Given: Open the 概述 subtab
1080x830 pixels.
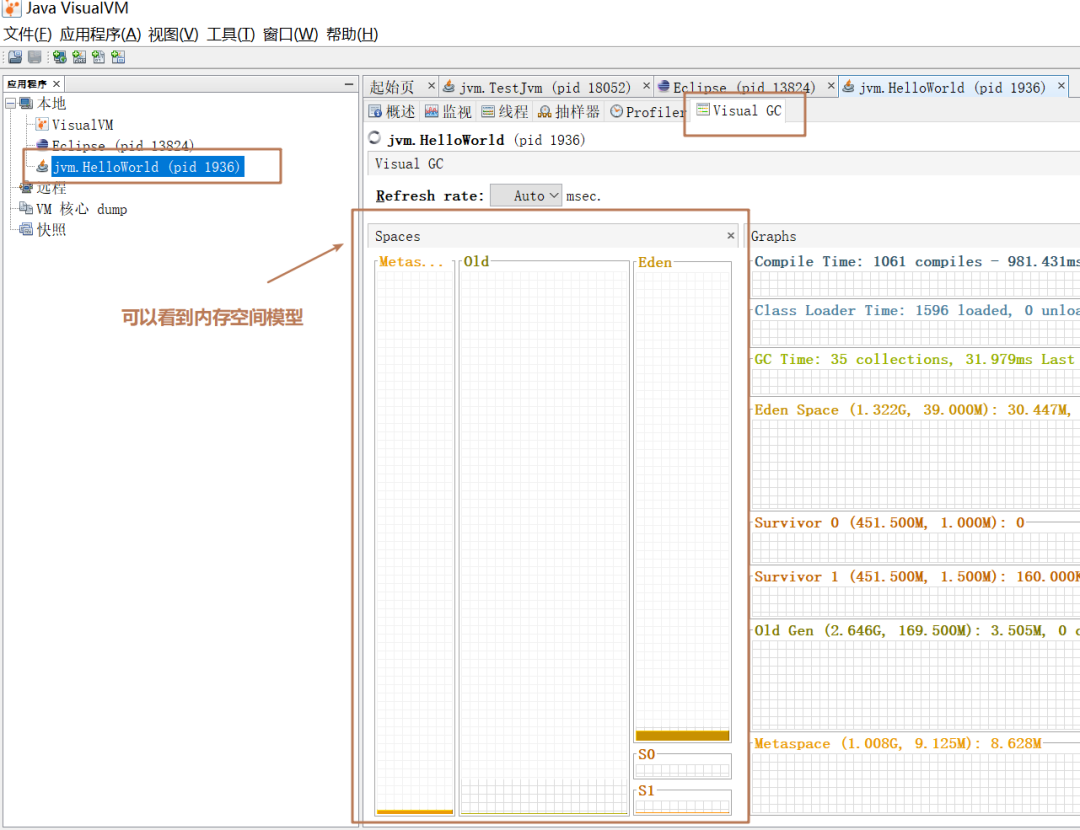Looking at the screenshot, I should click(x=392, y=112).
